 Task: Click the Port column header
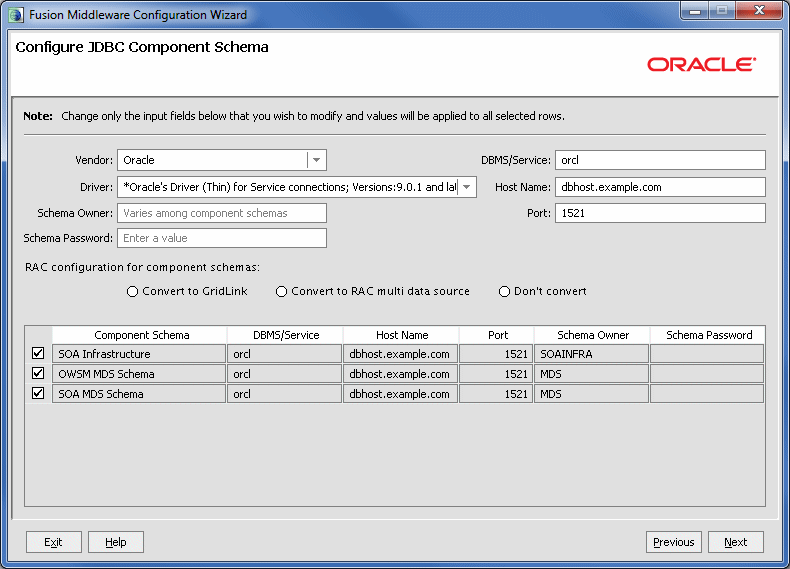pyautogui.click(x=497, y=335)
